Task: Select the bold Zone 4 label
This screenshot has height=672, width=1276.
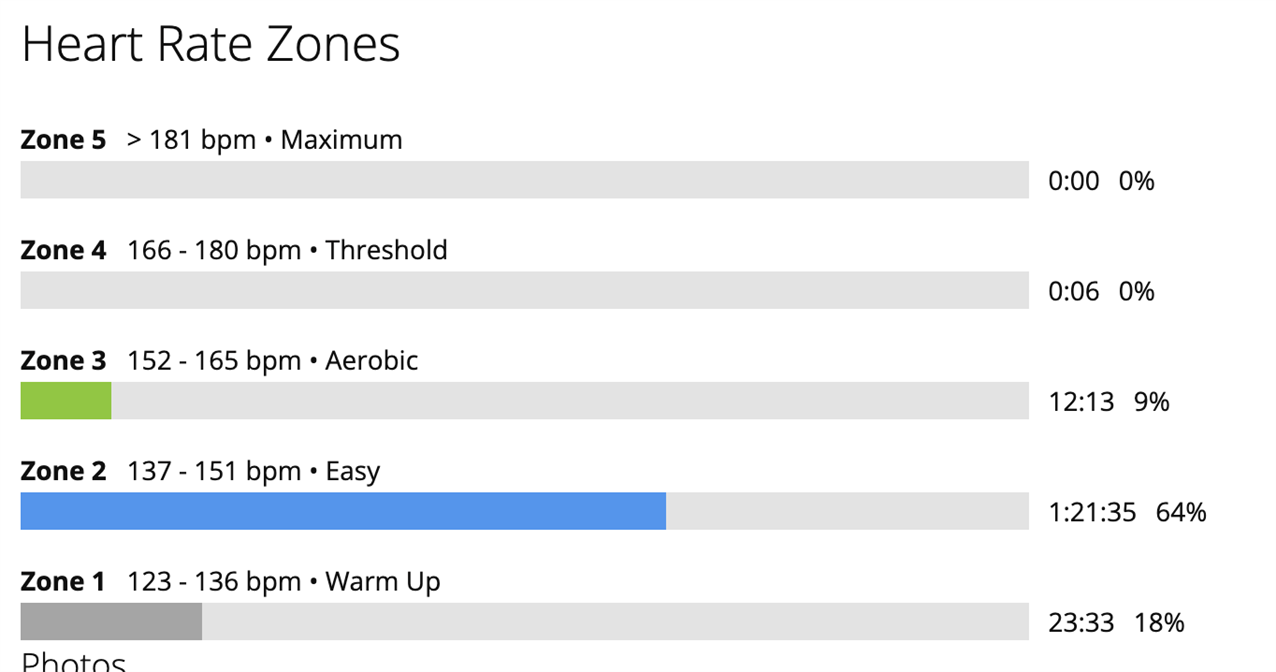Action: (x=63, y=250)
